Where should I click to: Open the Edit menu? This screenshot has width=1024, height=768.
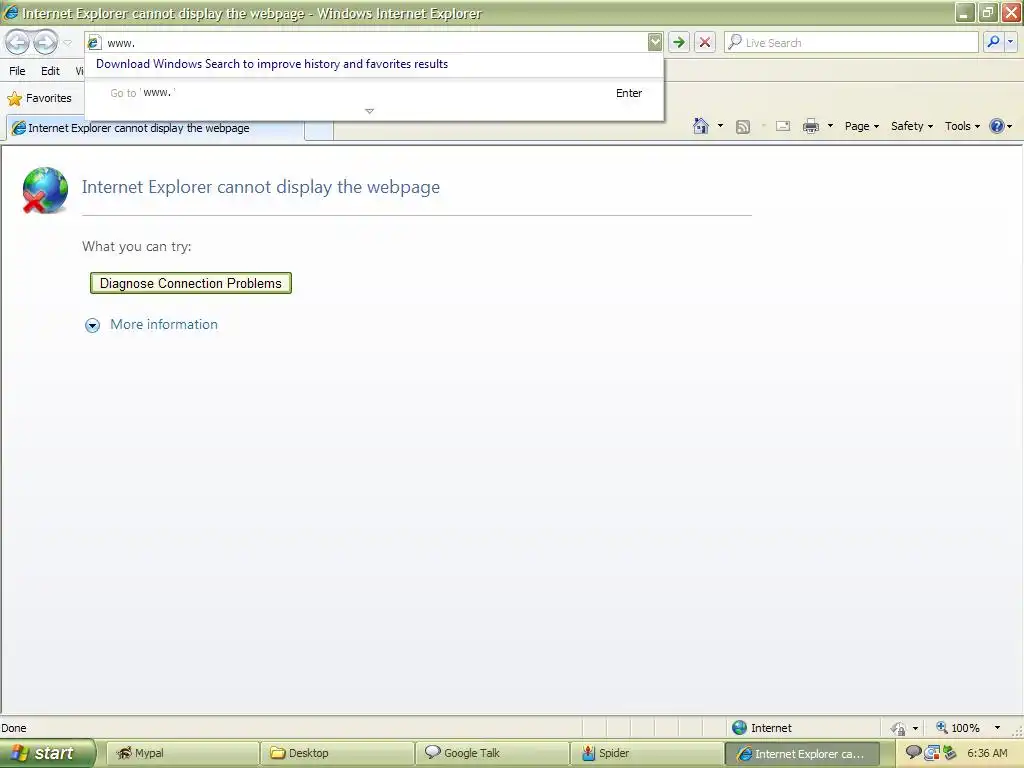(50, 71)
